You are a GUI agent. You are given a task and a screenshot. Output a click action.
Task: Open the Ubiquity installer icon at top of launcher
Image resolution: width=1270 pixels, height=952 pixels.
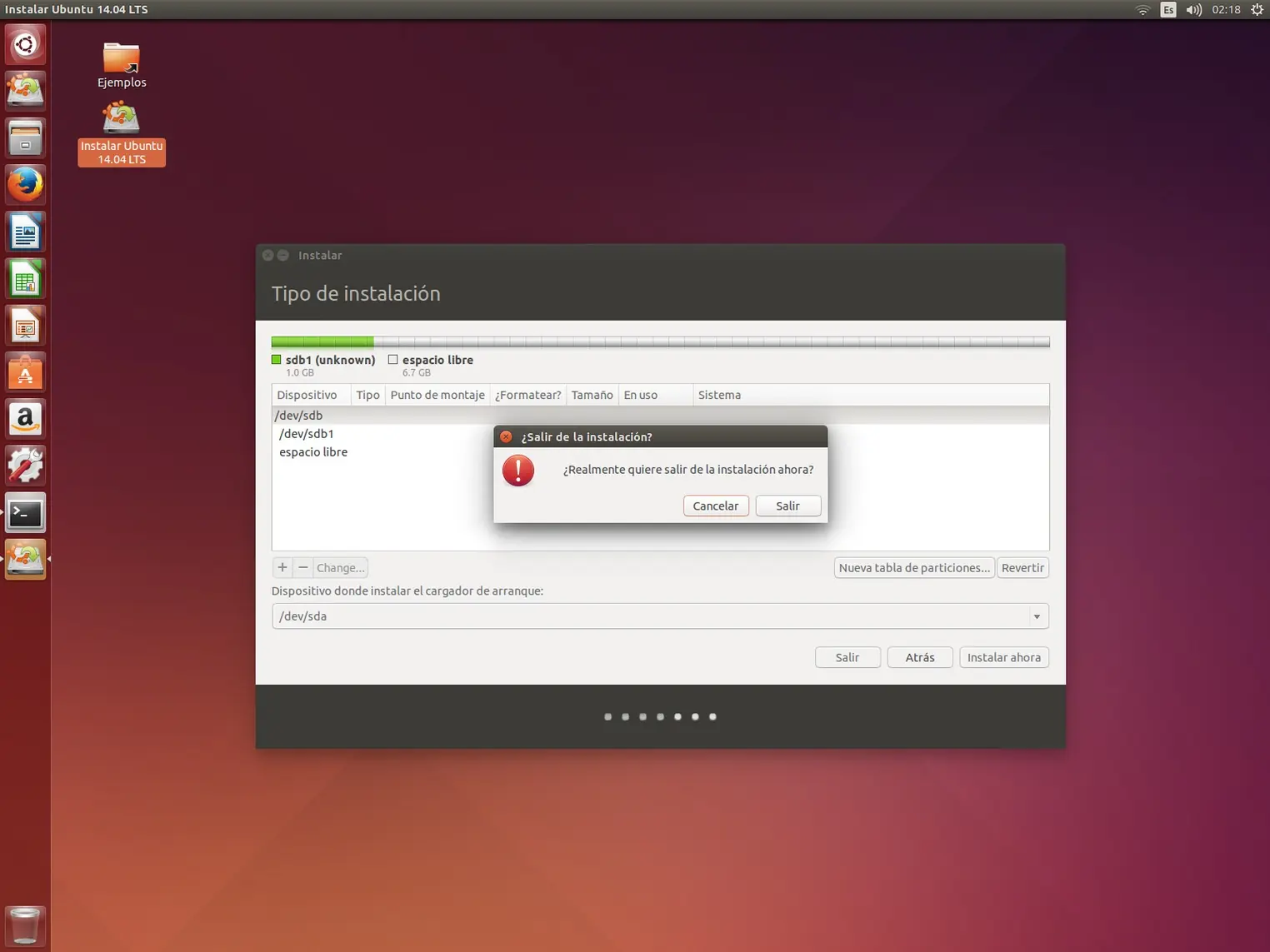tap(25, 91)
